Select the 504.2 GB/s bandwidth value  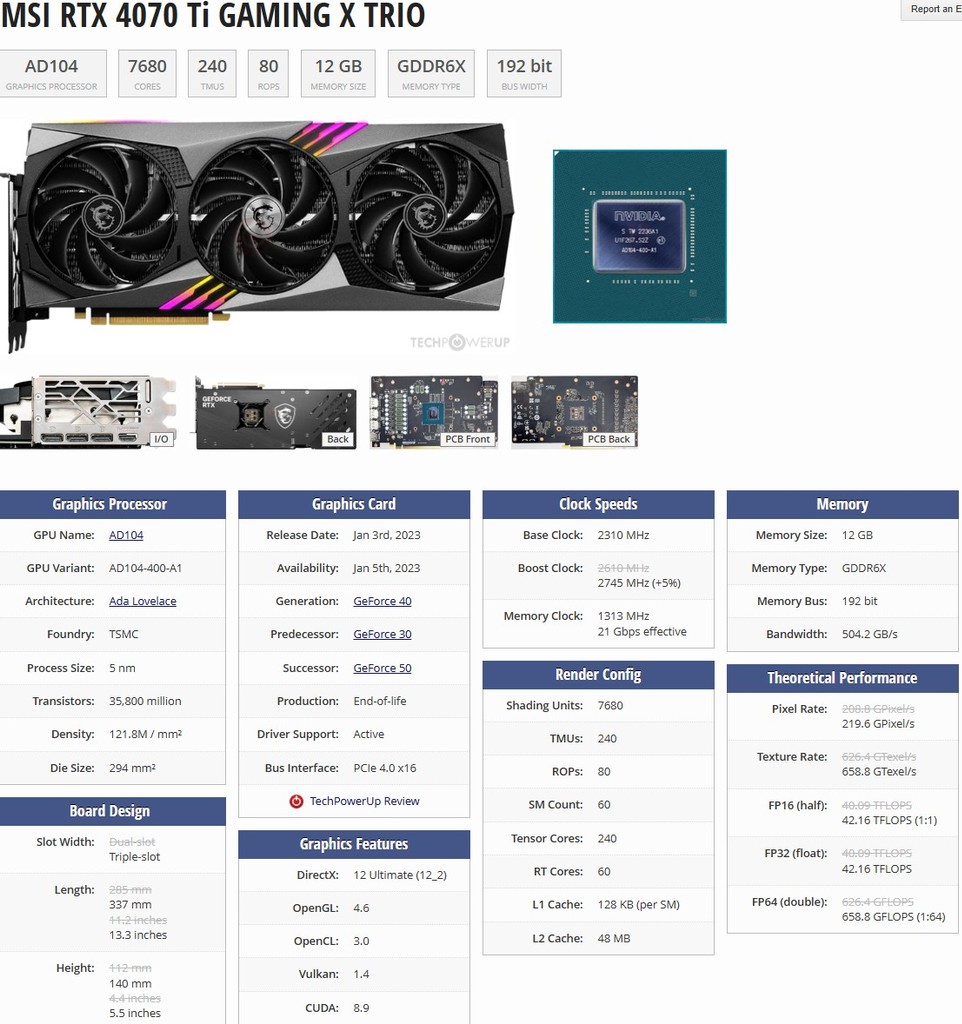[869, 634]
